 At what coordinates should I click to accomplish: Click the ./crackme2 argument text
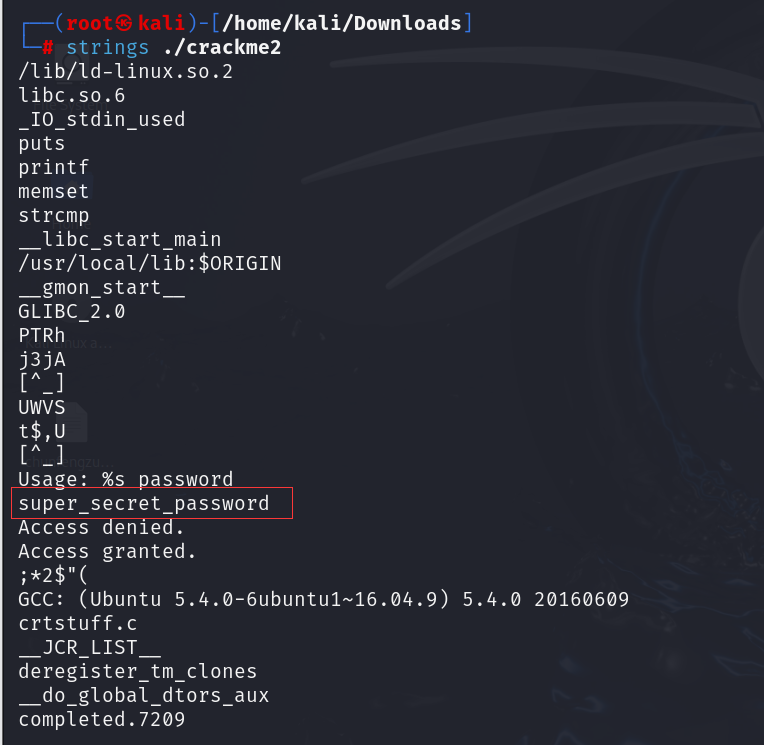(x=222, y=48)
